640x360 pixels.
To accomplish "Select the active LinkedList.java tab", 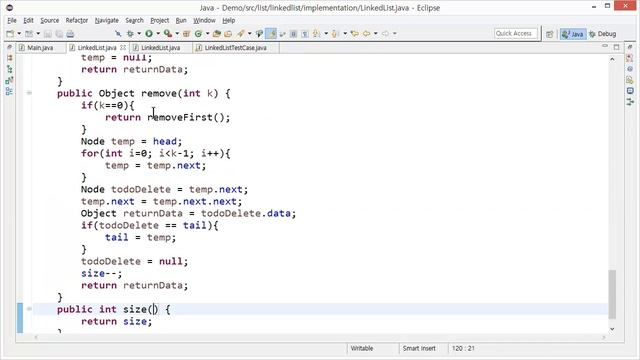I will click(x=97, y=48).
